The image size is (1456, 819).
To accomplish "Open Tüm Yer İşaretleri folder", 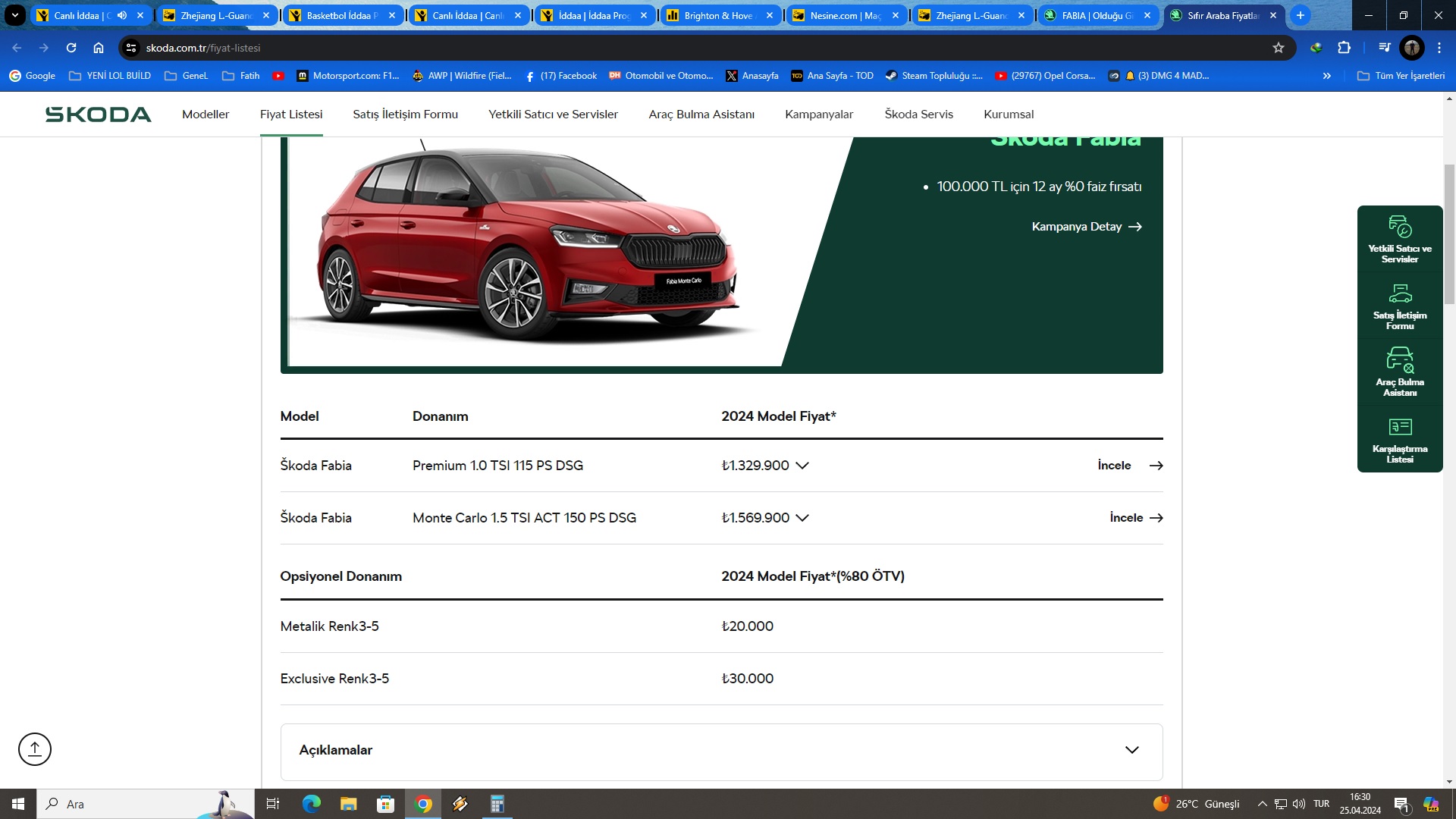I will (1401, 76).
